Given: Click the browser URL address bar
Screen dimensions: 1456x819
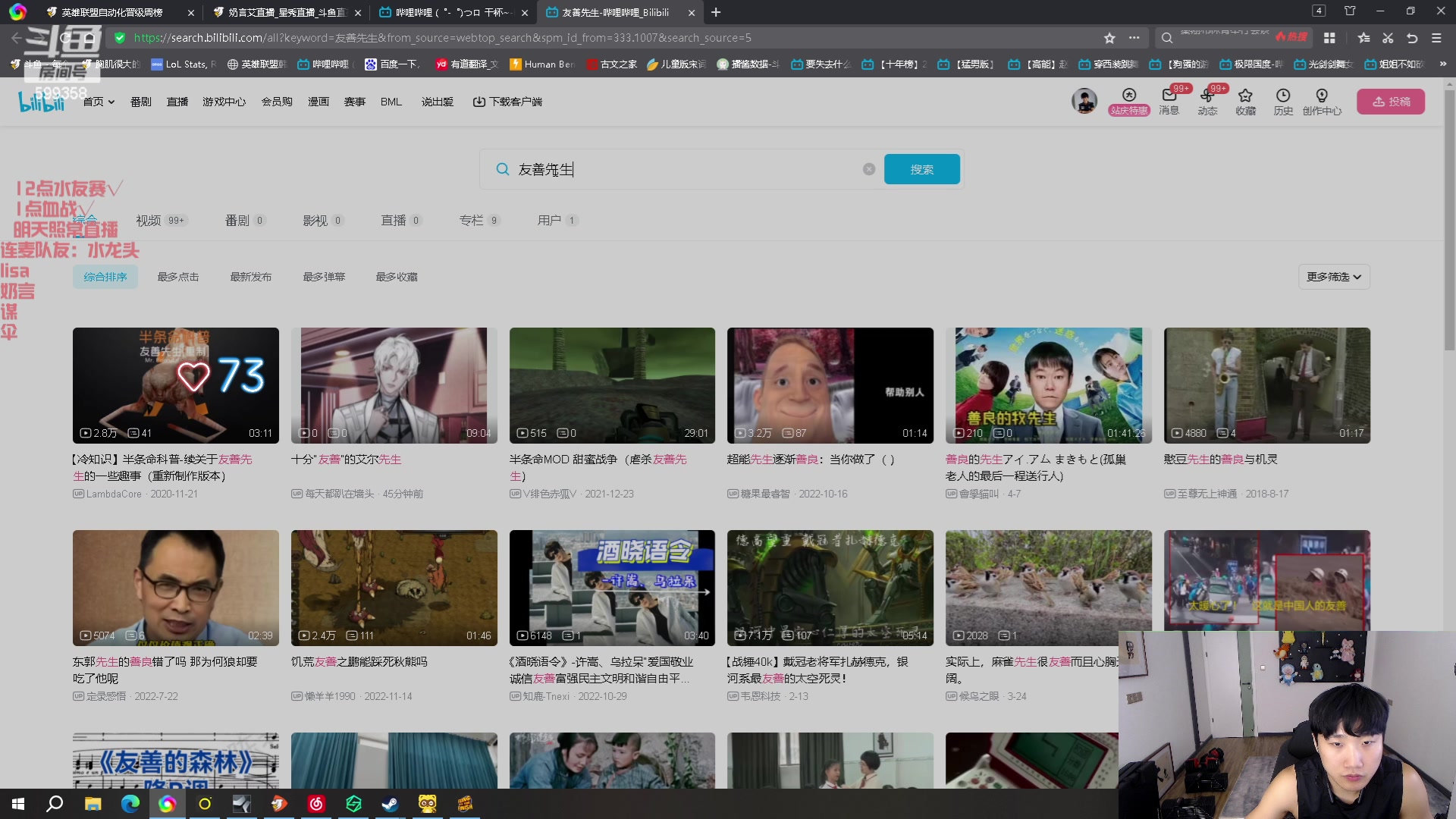Looking at the screenshot, I should coord(607,37).
